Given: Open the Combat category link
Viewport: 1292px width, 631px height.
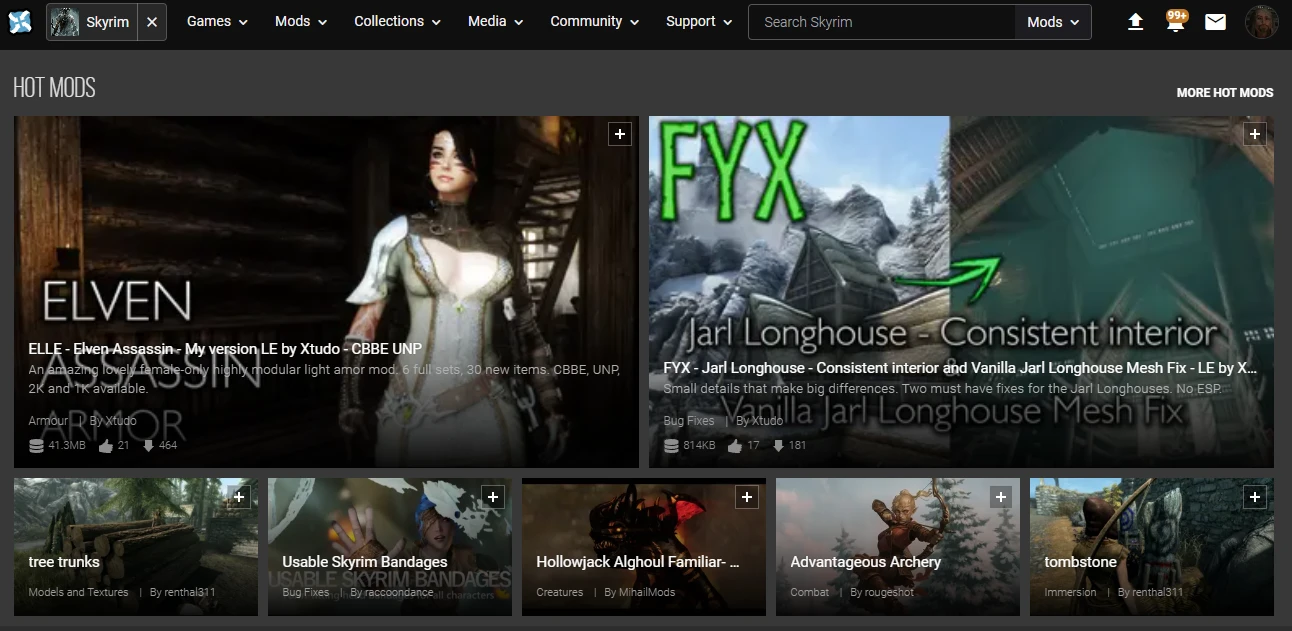Looking at the screenshot, I should pos(810,592).
